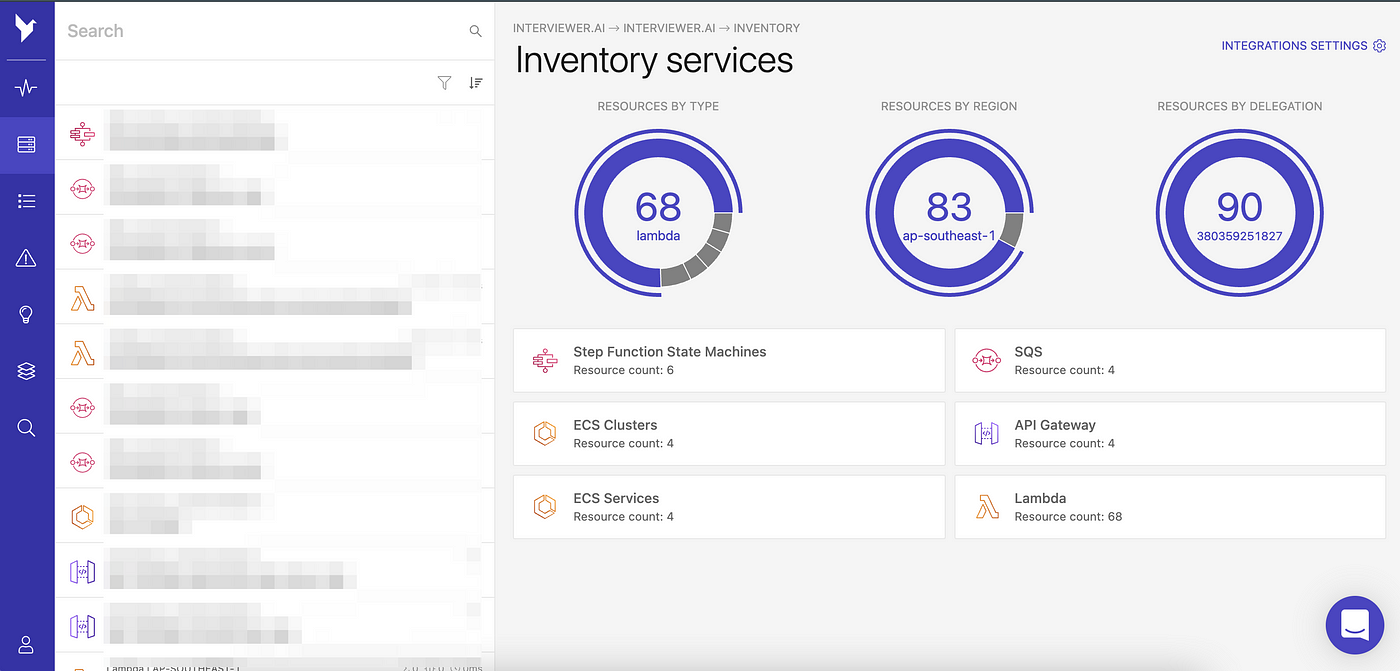Open the chat support bubble
1400x671 pixels.
click(1354, 625)
